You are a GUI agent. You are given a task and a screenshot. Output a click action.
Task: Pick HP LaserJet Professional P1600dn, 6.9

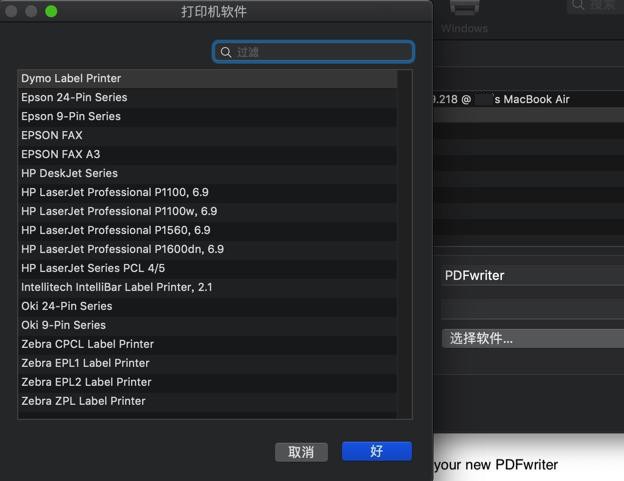pos(207,249)
